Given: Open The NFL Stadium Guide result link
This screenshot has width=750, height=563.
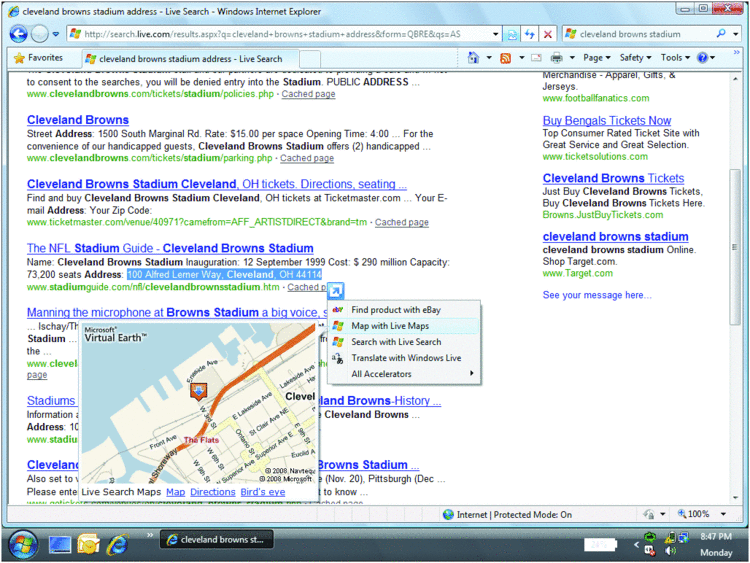Looking at the screenshot, I should (170, 248).
